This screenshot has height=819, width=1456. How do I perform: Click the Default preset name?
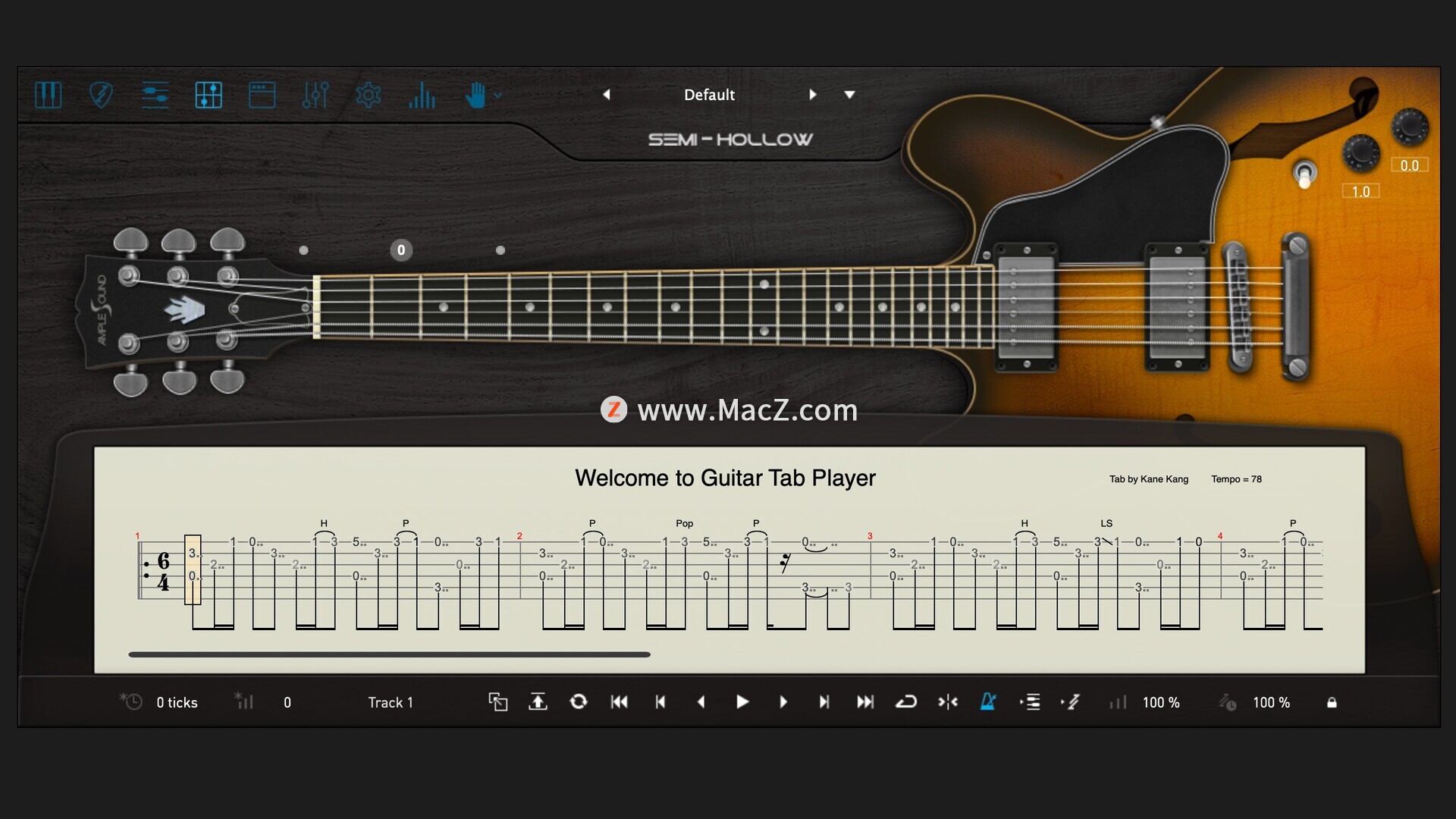coord(709,95)
